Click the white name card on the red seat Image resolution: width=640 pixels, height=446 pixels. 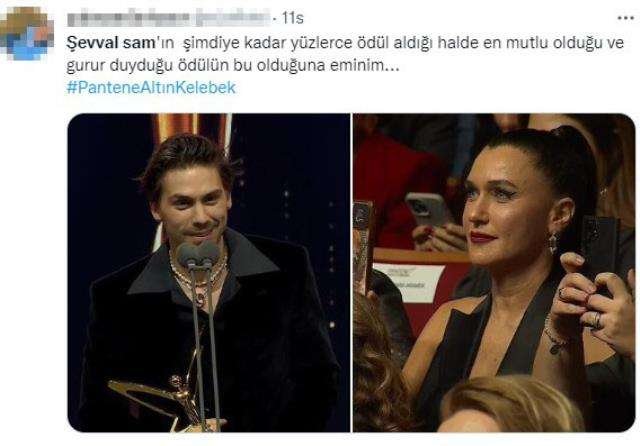pos(409,283)
